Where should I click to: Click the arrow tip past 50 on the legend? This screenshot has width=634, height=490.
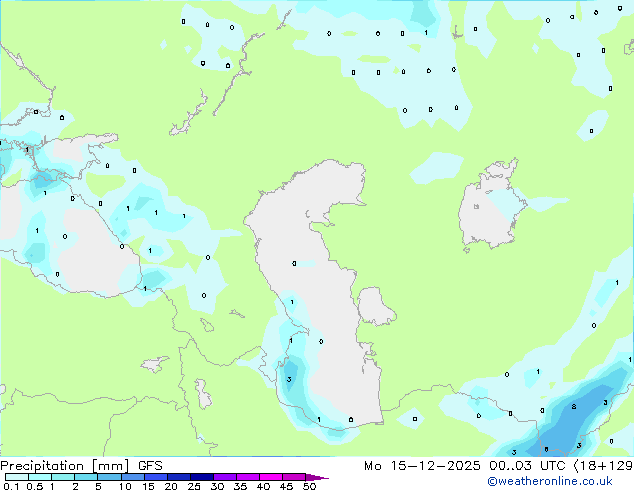pos(317,477)
